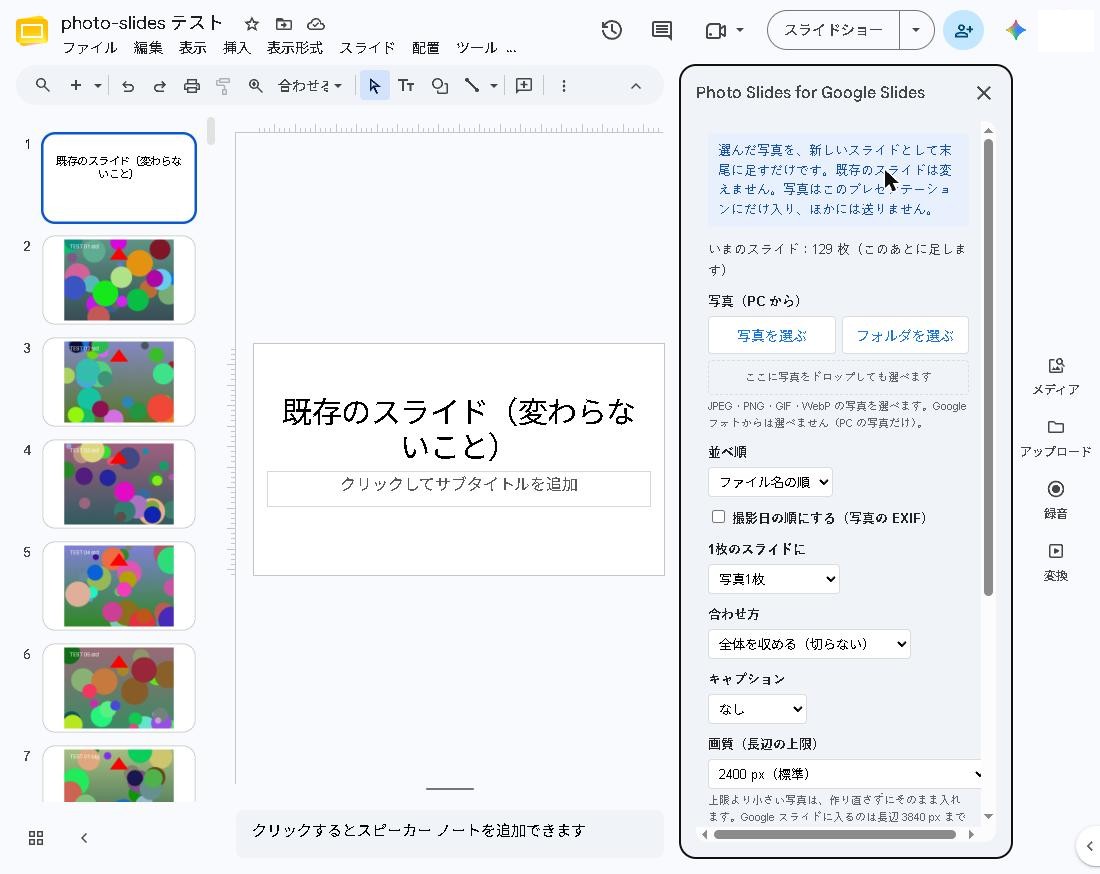Viewport: 1100px width, 874px height.
Task: Start the スライドショー presentation
Action: [833, 30]
